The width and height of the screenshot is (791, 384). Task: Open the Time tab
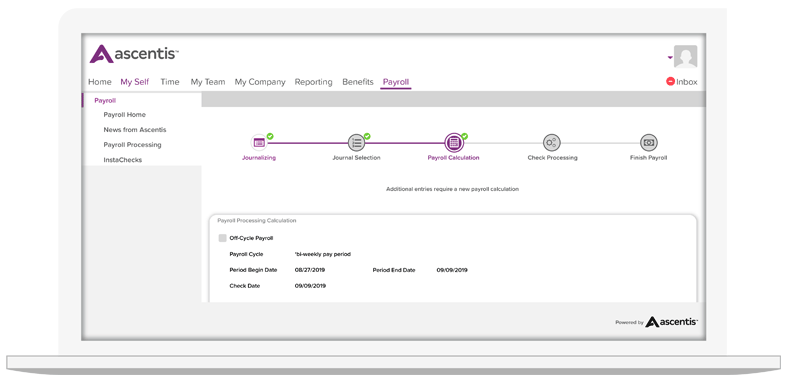pos(170,82)
